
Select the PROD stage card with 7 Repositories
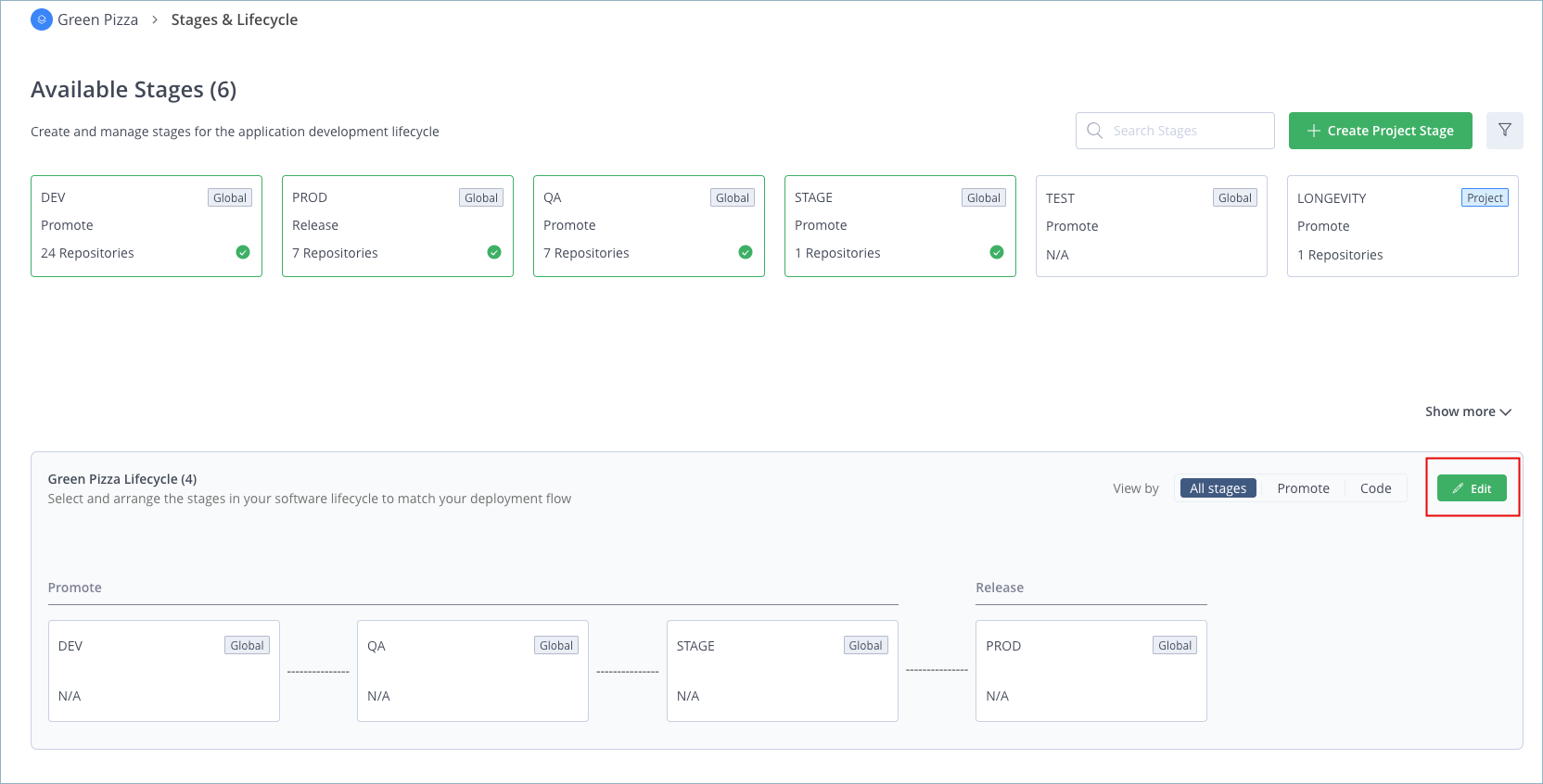point(398,226)
